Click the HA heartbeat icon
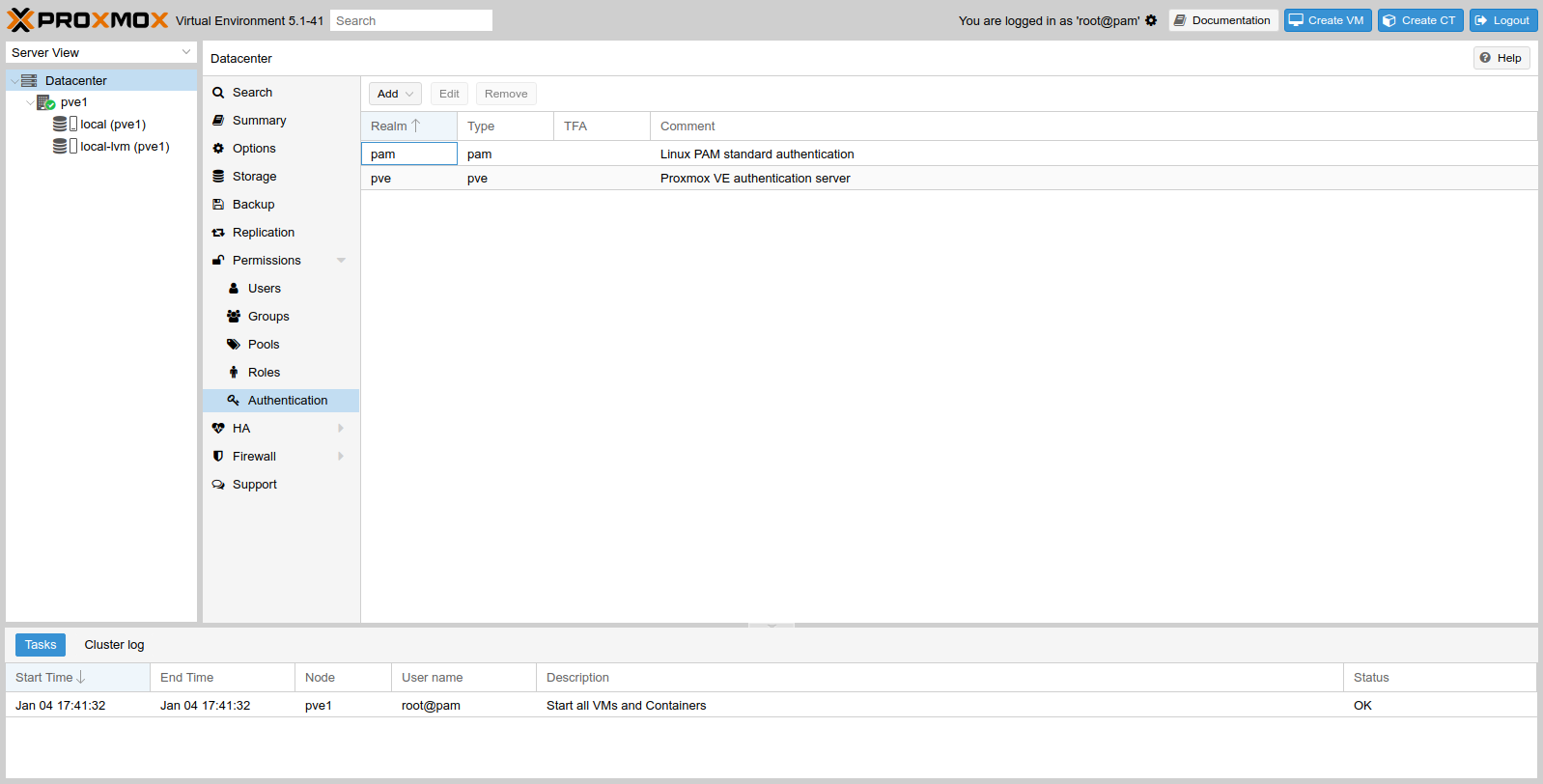The height and width of the screenshot is (784, 1543). pyautogui.click(x=218, y=429)
